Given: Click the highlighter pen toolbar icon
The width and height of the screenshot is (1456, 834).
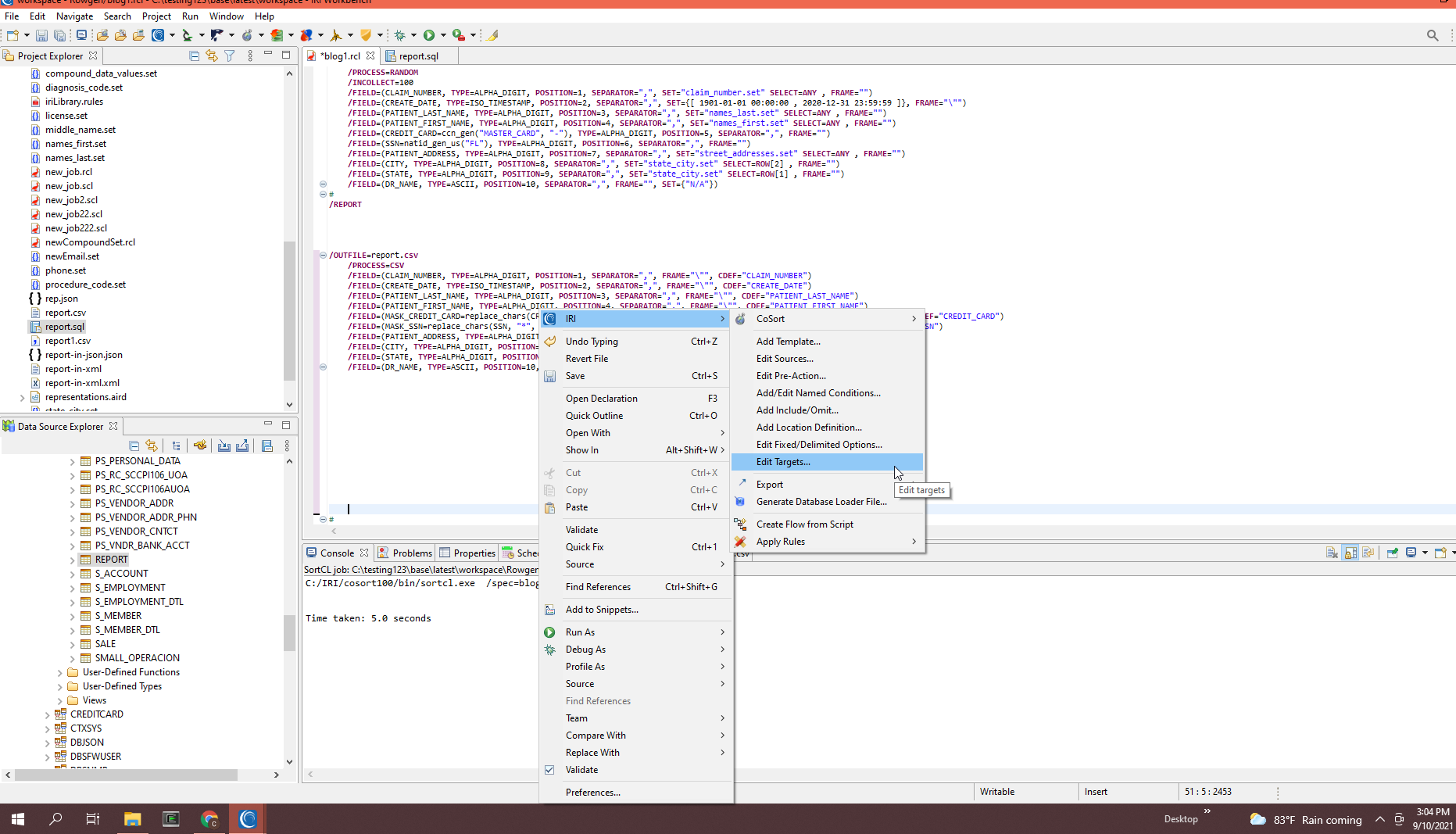Looking at the screenshot, I should coord(493,35).
